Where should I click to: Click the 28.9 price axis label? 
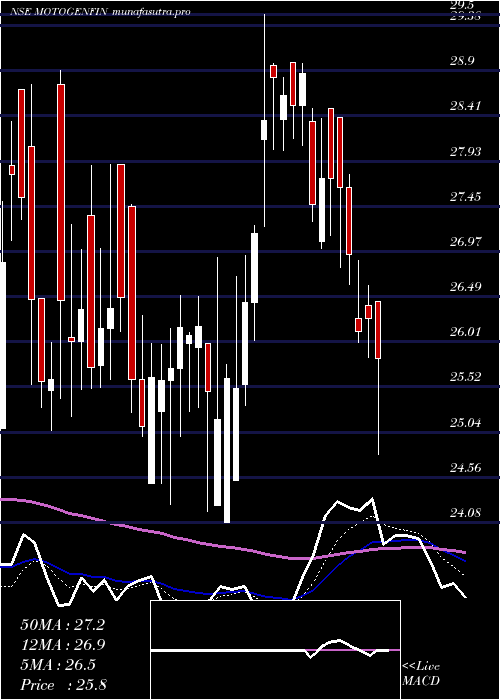[x=462, y=61]
